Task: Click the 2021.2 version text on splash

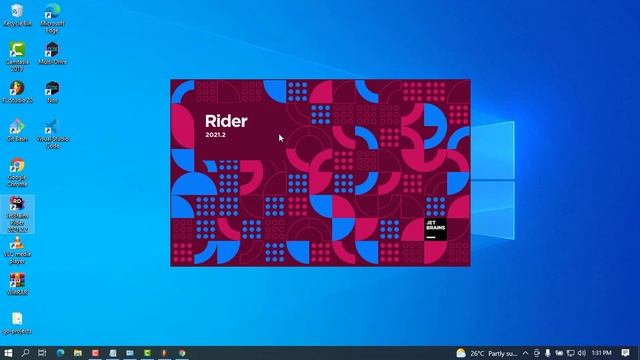Action: (216, 135)
